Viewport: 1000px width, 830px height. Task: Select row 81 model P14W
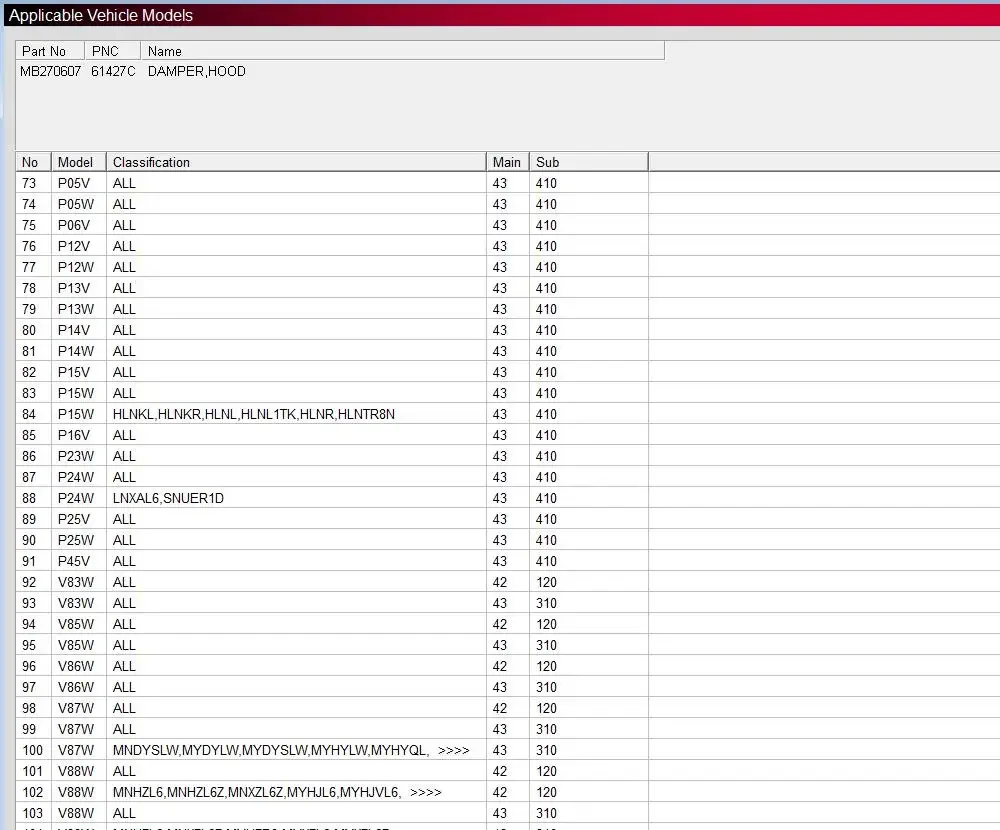pyautogui.click(x=76, y=352)
